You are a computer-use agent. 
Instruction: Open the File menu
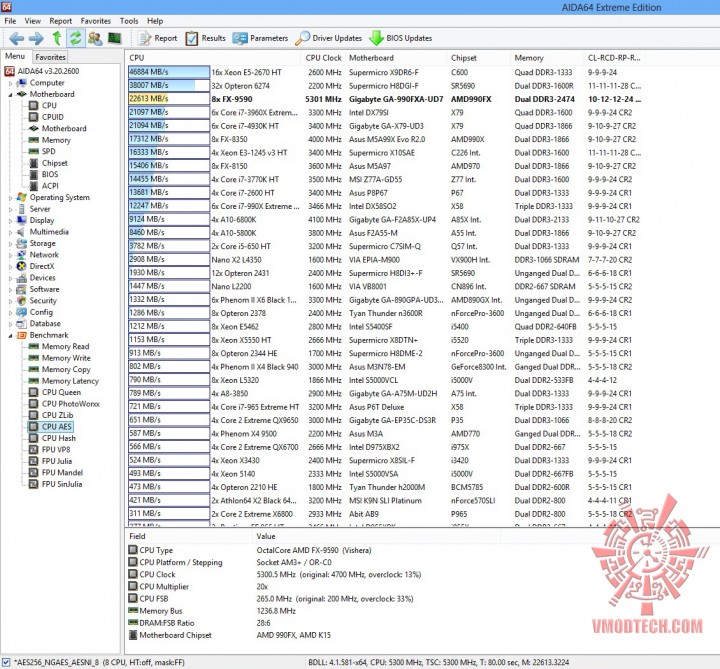[10, 21]
